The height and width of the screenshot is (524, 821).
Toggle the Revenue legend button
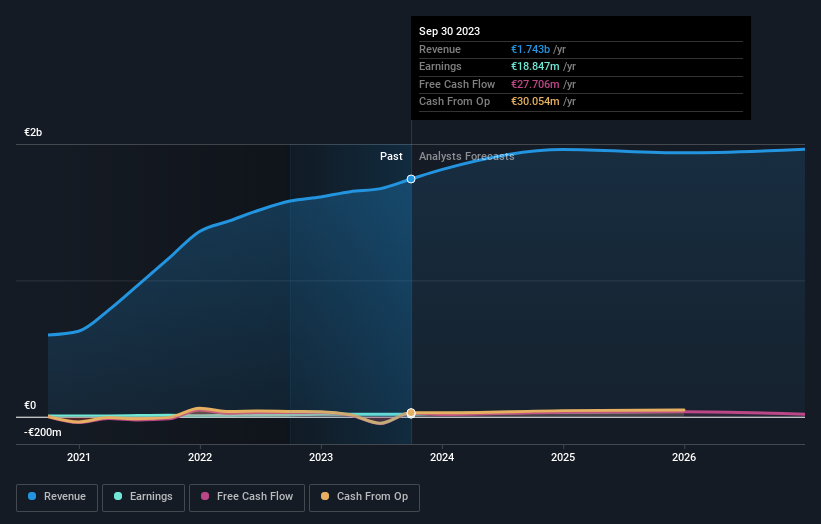click(57, 497)
